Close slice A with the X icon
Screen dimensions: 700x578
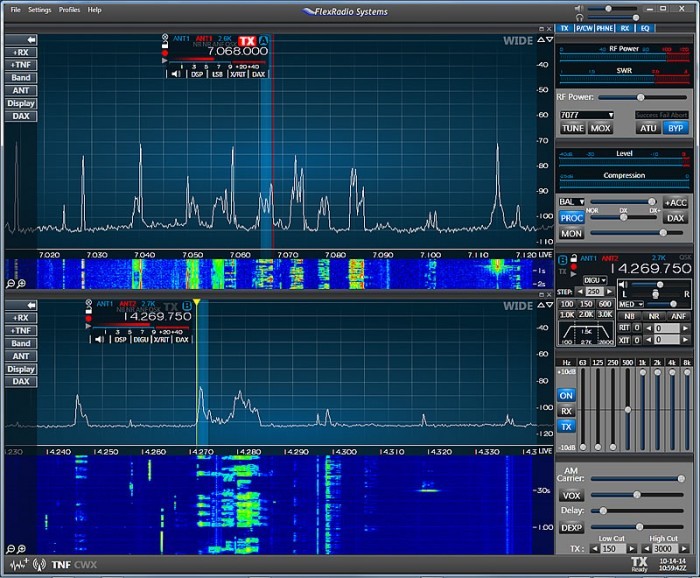coord(165,37)
